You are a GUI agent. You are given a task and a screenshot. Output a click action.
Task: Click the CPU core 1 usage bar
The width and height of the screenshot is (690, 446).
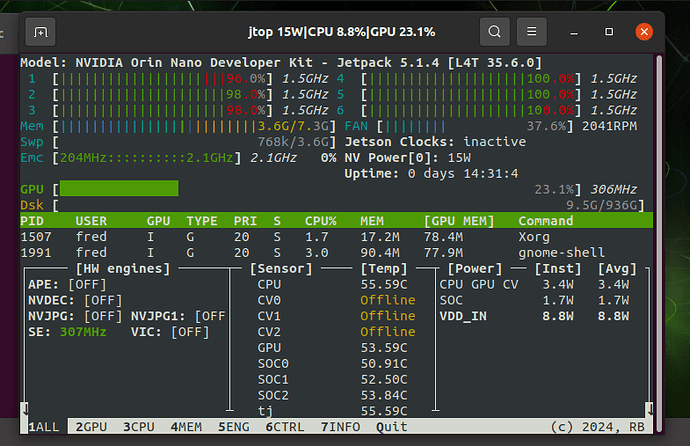[162, 79]
